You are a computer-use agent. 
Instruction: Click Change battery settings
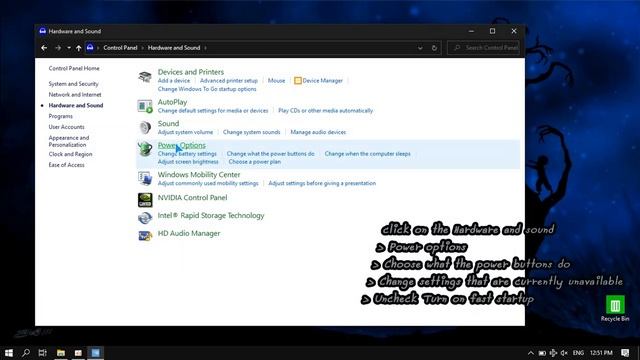(x=187, y=154)
